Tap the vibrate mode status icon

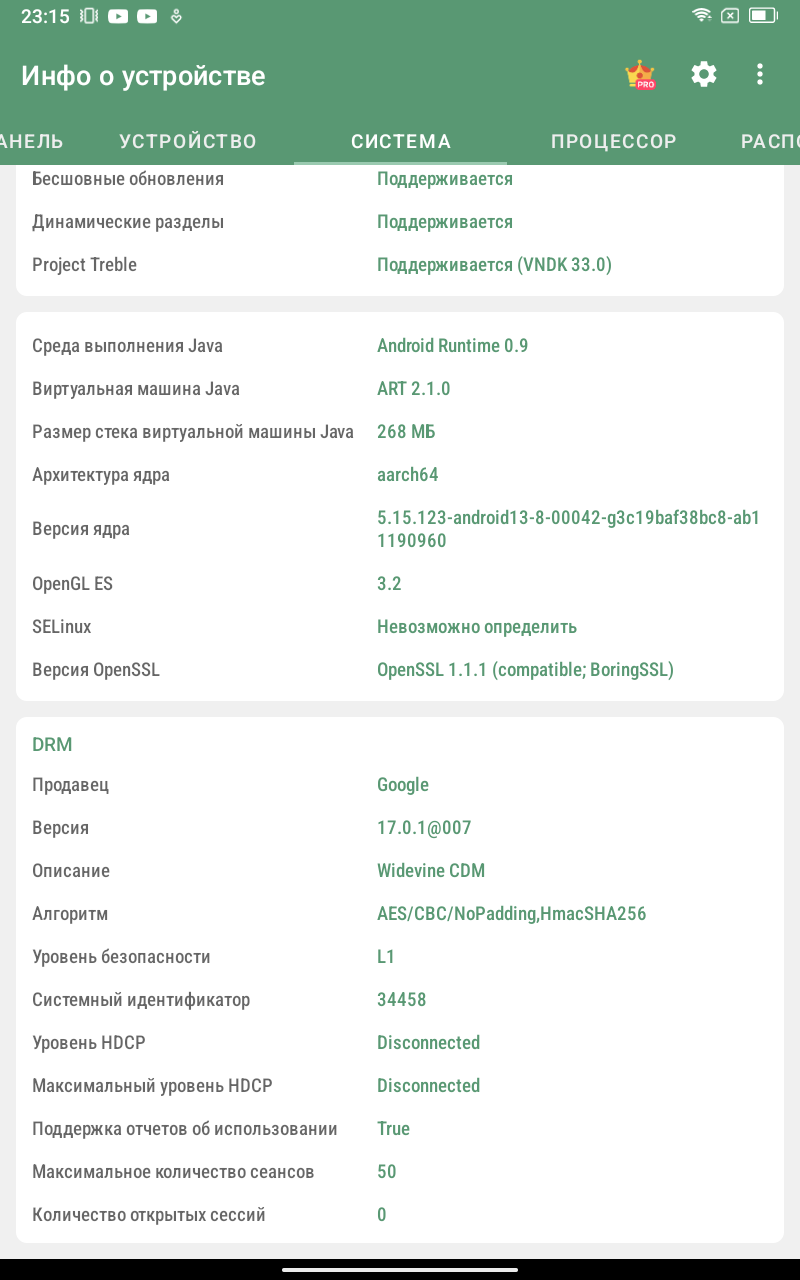click(89, 16)
